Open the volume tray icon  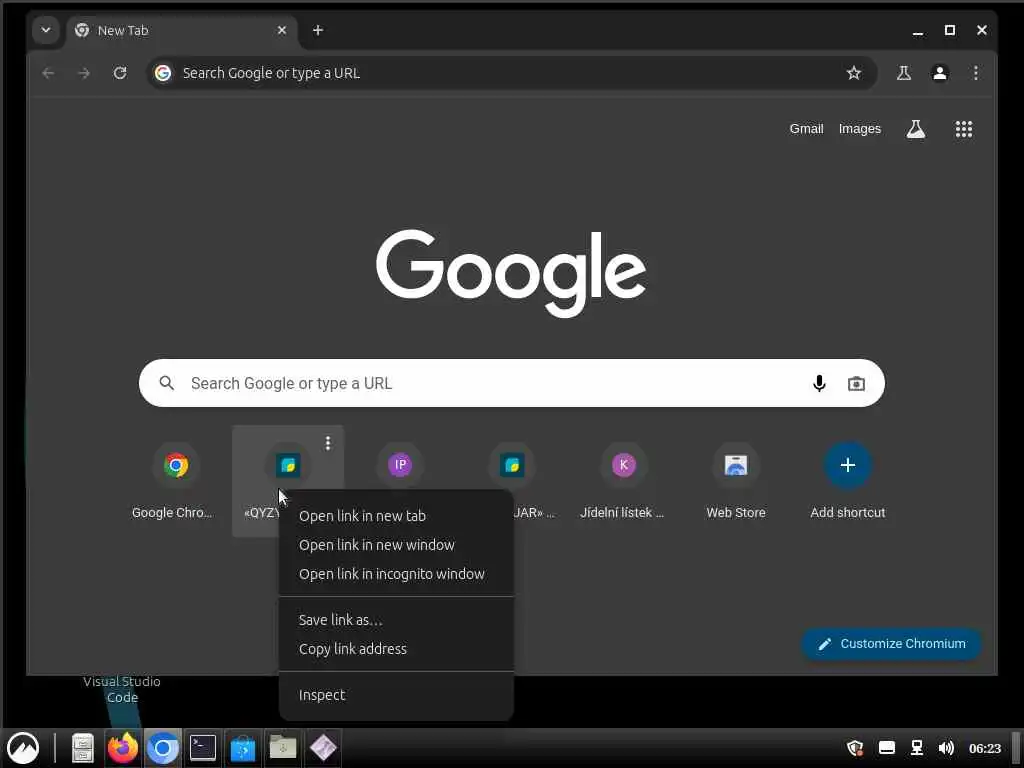click(x=946, y=748)
